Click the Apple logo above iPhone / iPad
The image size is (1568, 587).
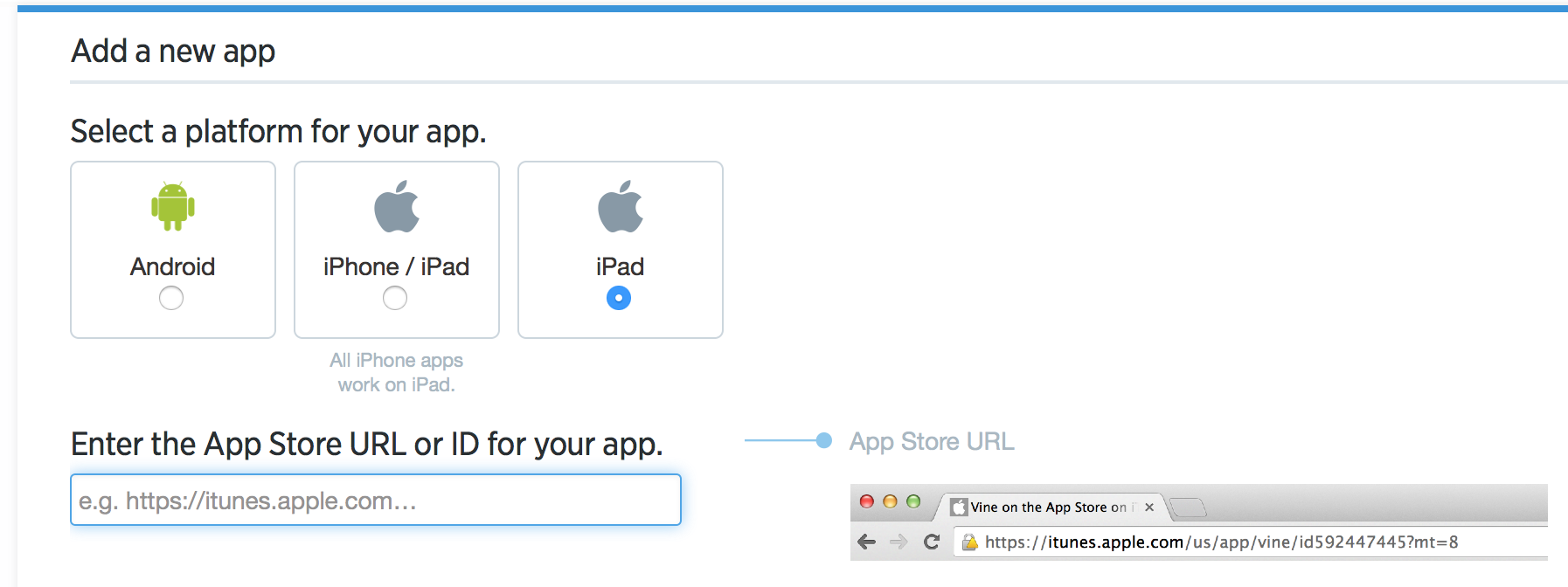397,206
